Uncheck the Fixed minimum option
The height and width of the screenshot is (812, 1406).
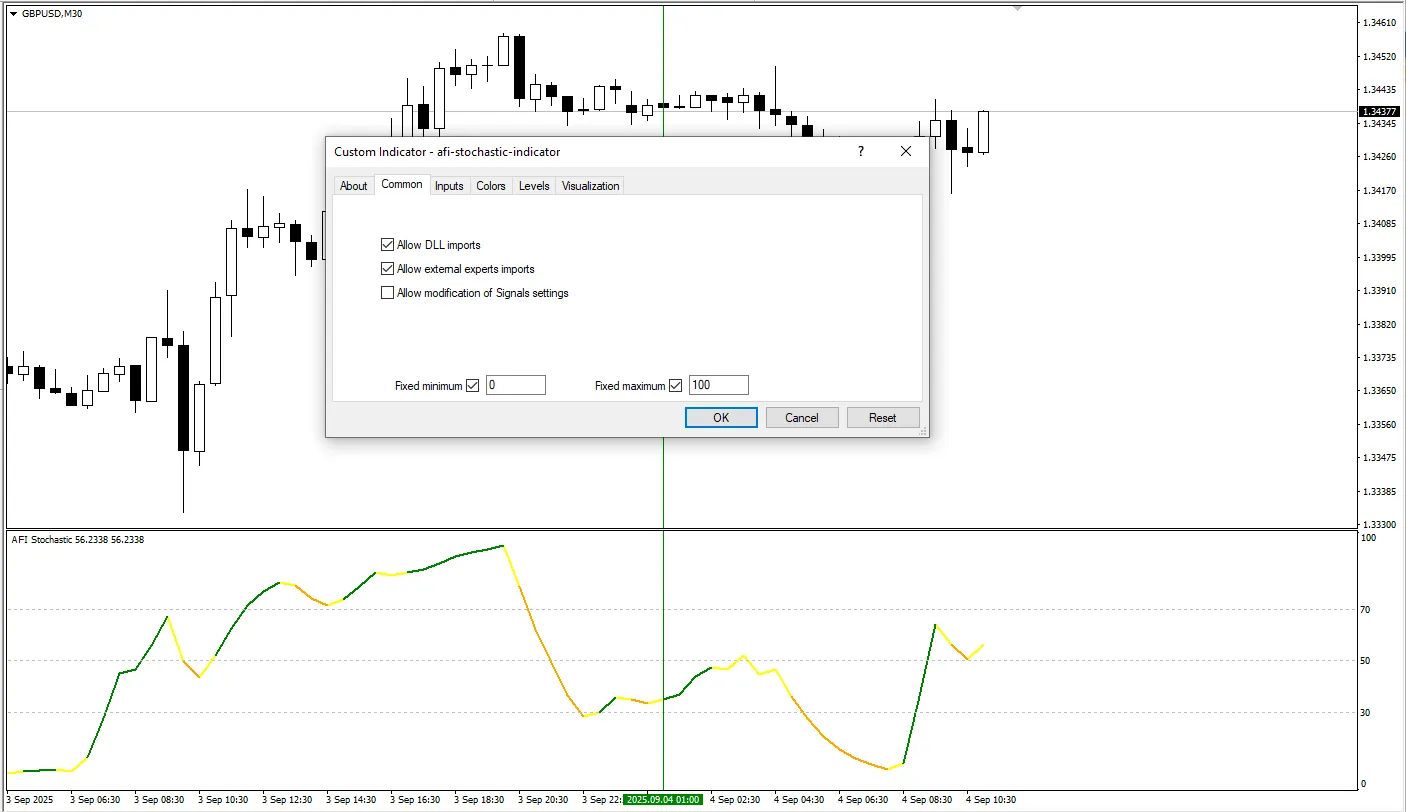pos(473,384)
